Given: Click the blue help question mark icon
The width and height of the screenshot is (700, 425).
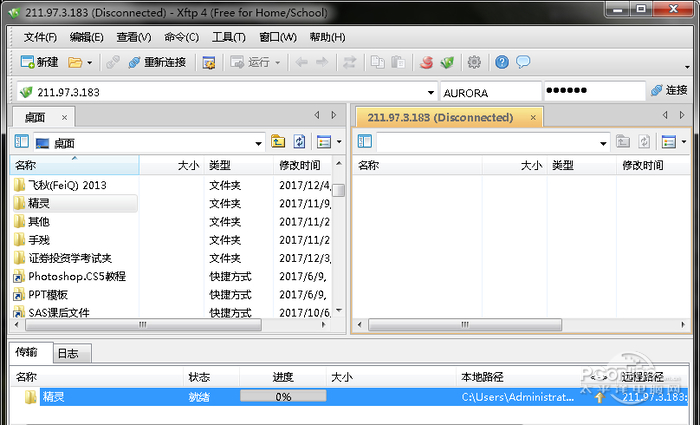Looking at the screenshot, I should pos(502,62).
